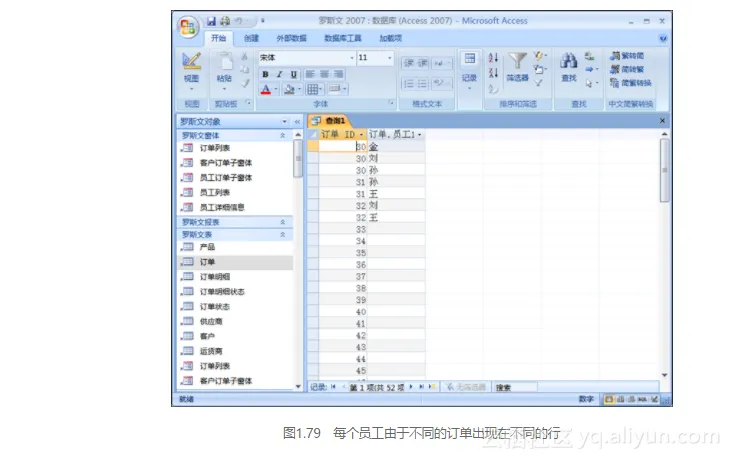Open 罗斯文对象 navigation pane dropdown
This screenshot has width=731, height=460.
pos(284,122)
